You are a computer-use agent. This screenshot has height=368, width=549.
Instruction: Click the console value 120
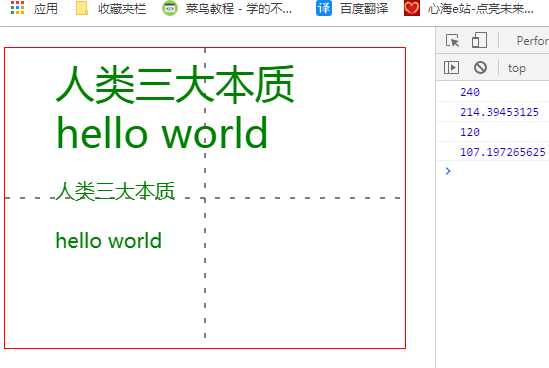tap(470, 132)
